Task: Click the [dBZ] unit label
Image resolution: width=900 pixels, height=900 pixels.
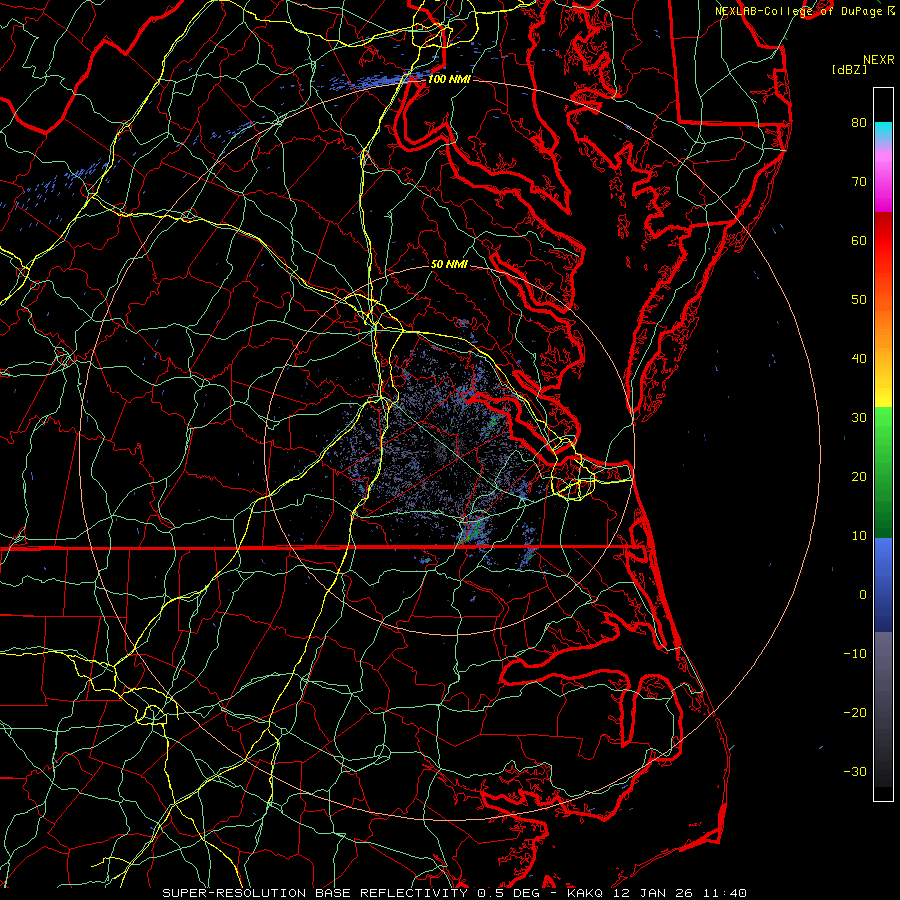Action: (849, 70)
